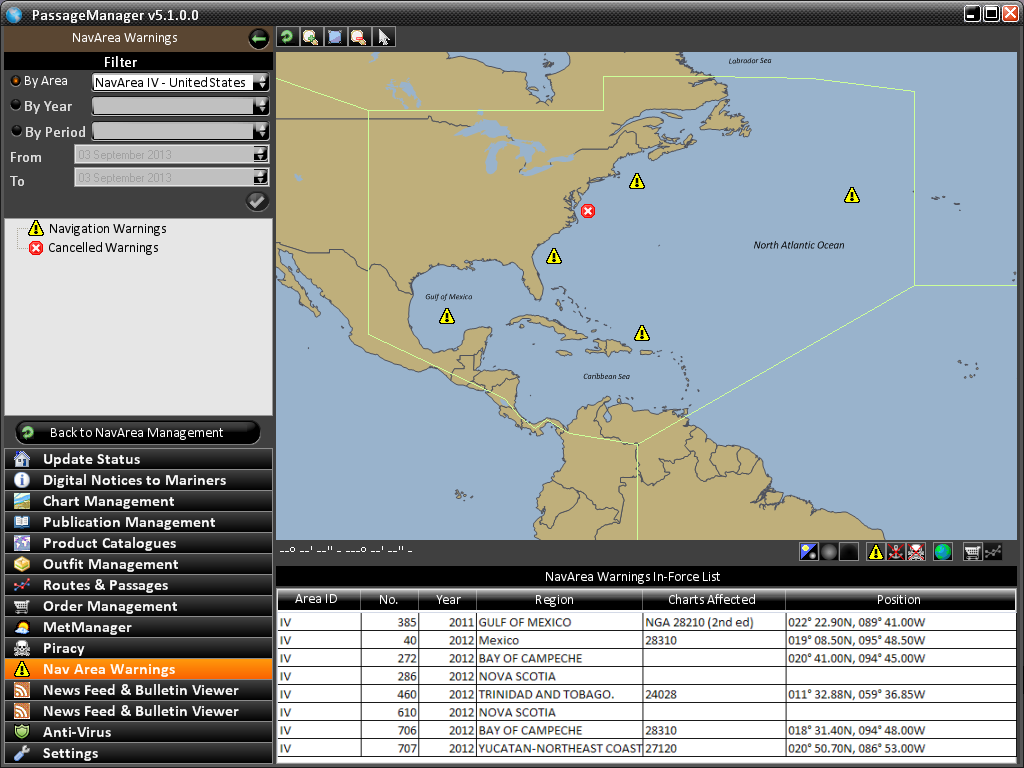Select BAY OF CAMPECHE warning 706 row
The width and height of the screenshot is (1024, 768).
[x=647, y=730]
